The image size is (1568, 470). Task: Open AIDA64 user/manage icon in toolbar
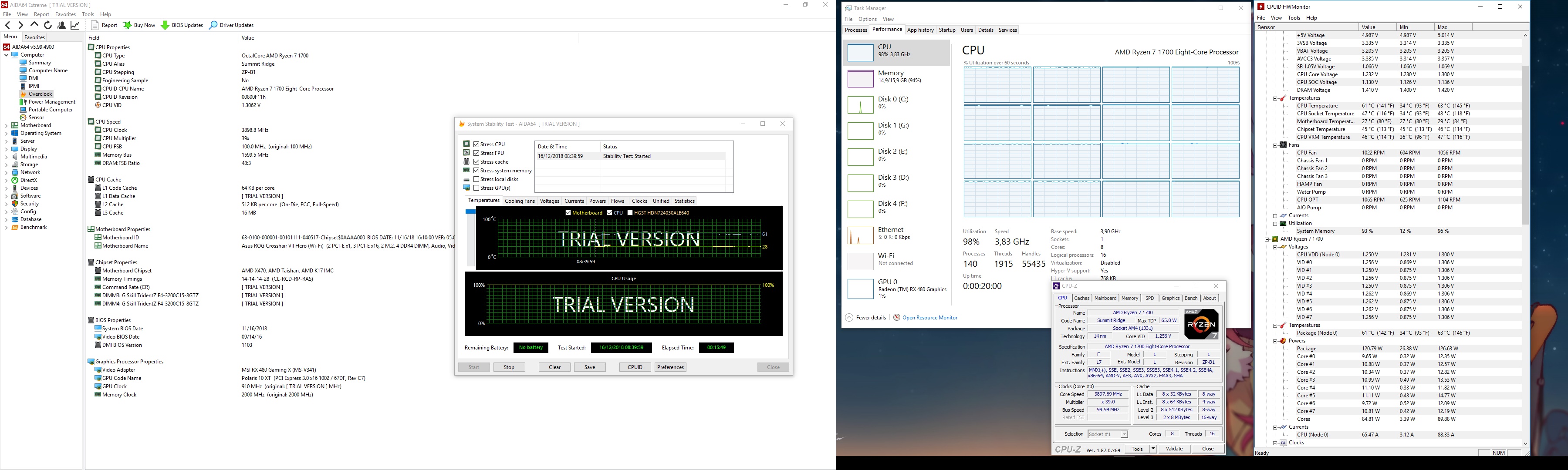(x=61, y=25)
